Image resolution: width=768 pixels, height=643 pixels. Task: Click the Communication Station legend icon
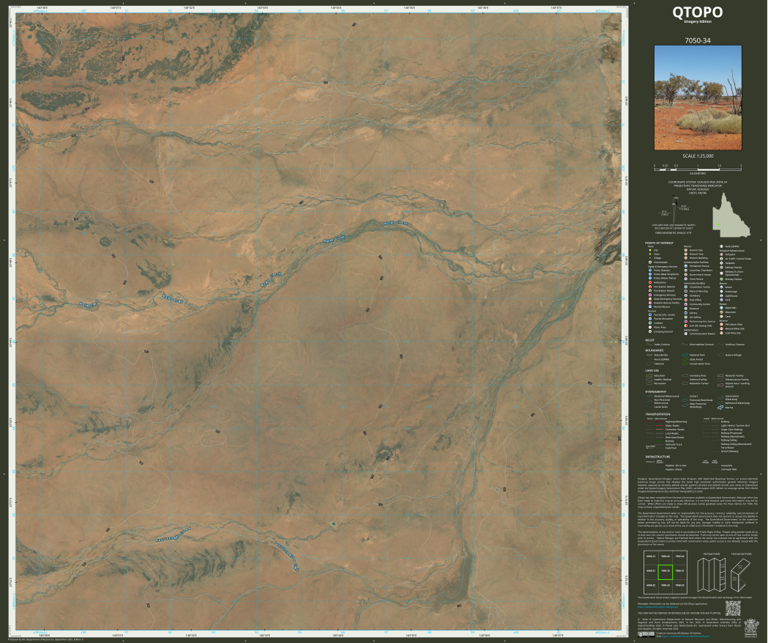pos(686,333)
